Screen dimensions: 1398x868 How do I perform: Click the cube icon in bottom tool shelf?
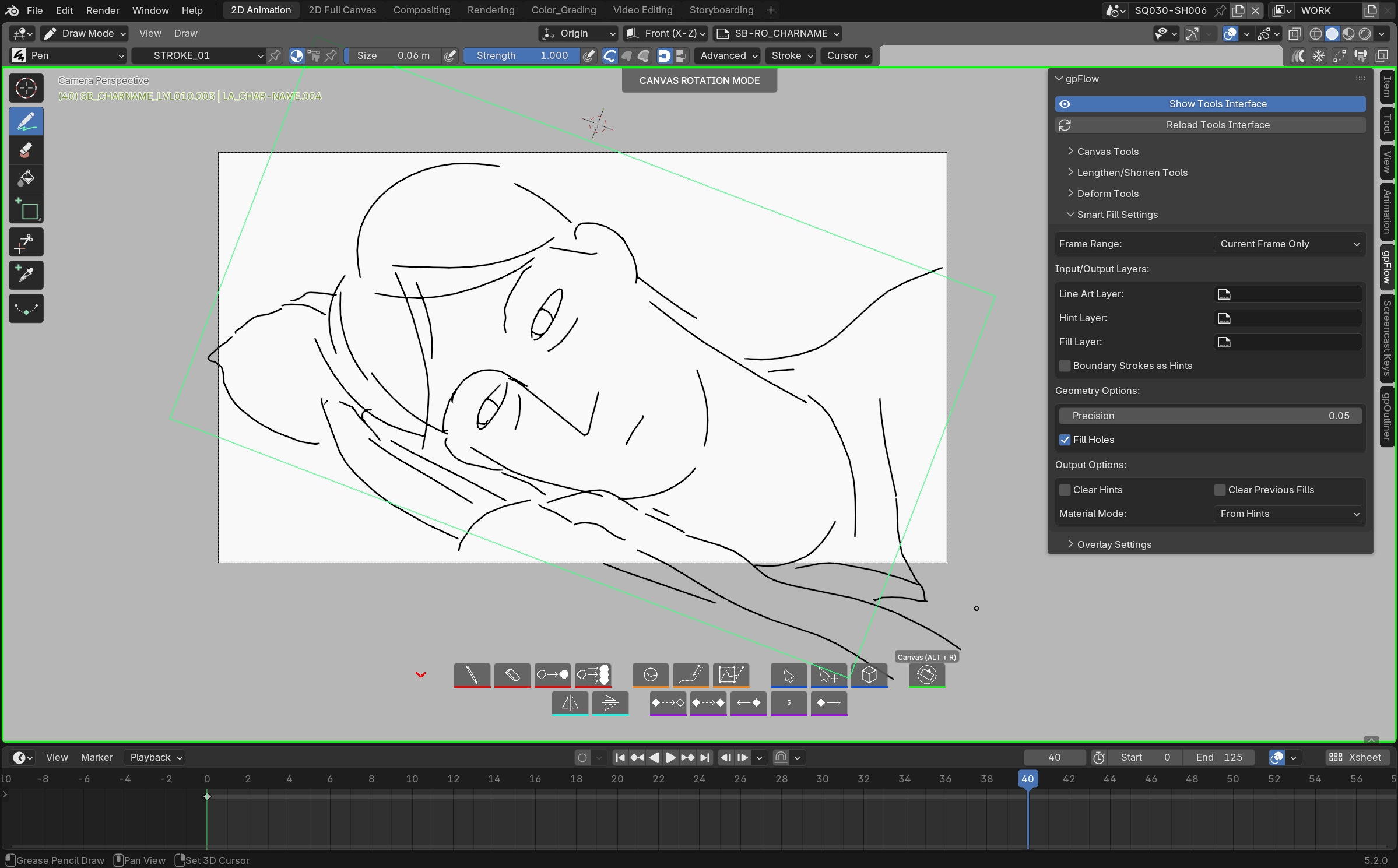point(869,674)
